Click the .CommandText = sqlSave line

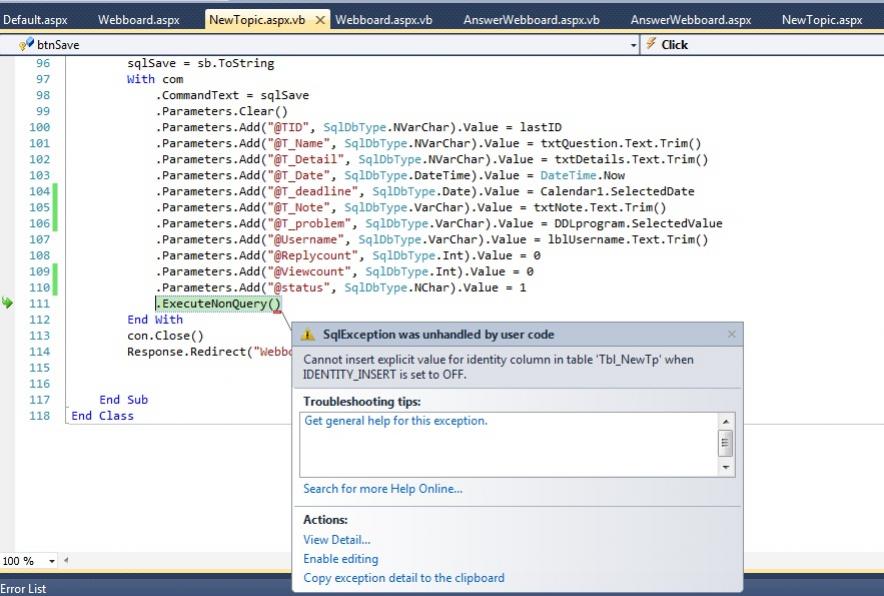tap(232, 95)
